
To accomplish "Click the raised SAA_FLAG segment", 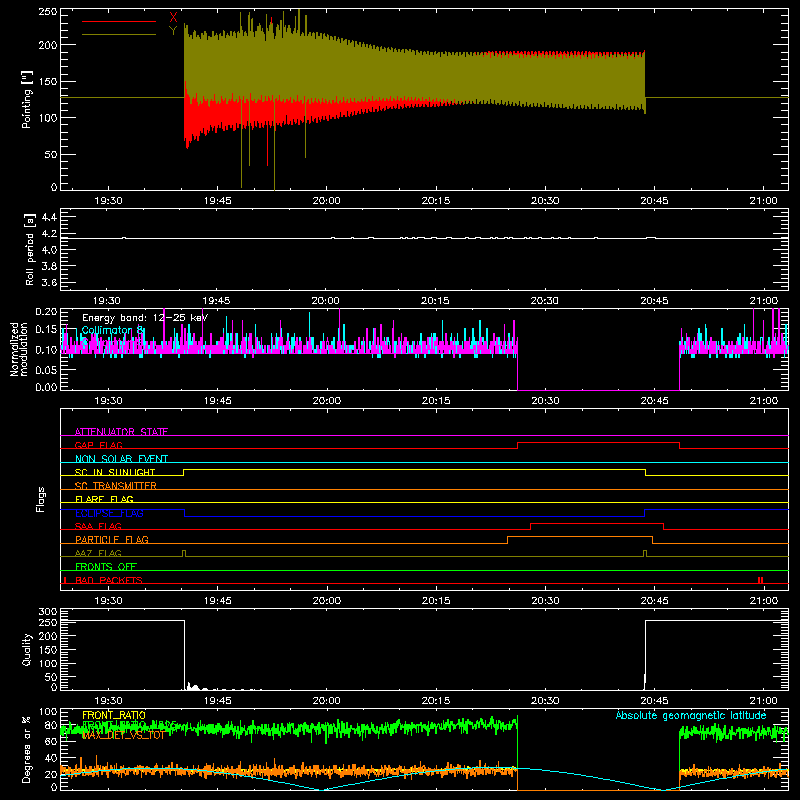I will click(x=597, y=523).
